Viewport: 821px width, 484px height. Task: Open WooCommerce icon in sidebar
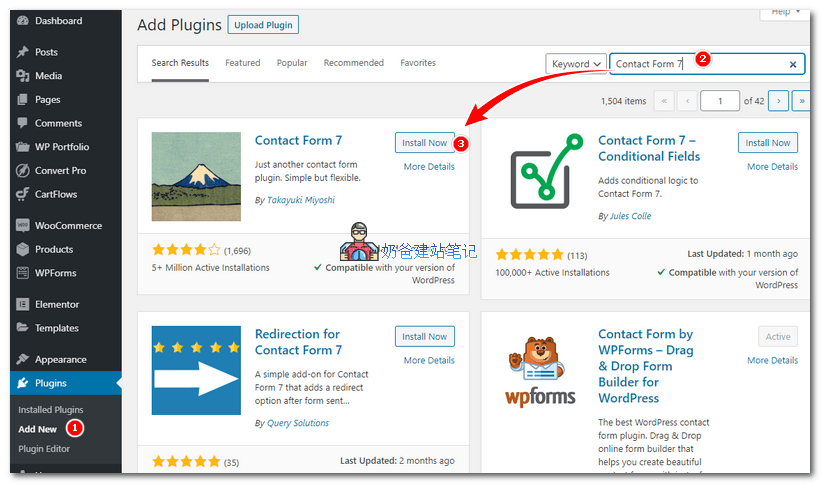pyautogui.click(x=22, y=226)
